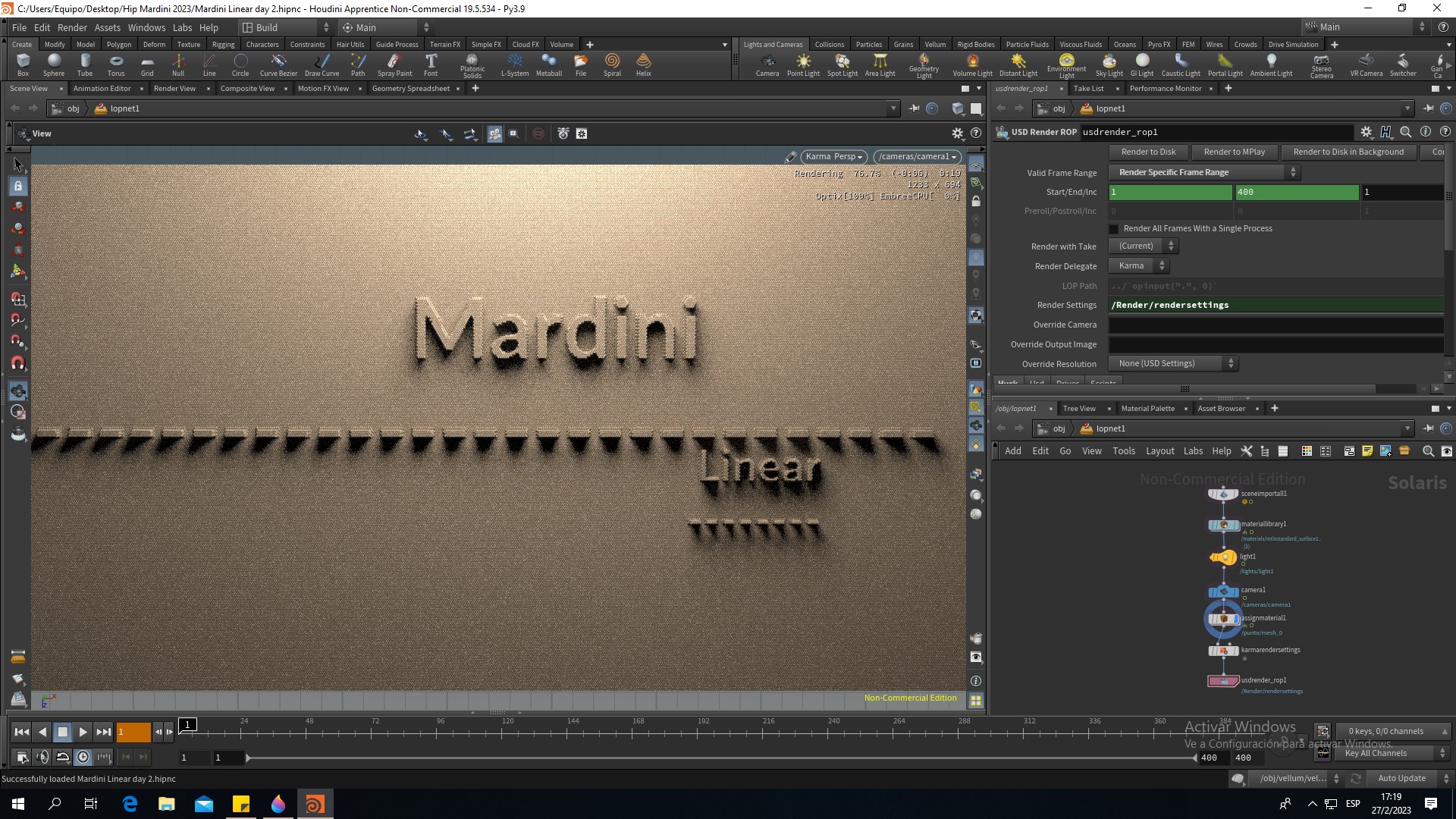Open the Render Delegate Karma dropdown

pos(1138,266)
